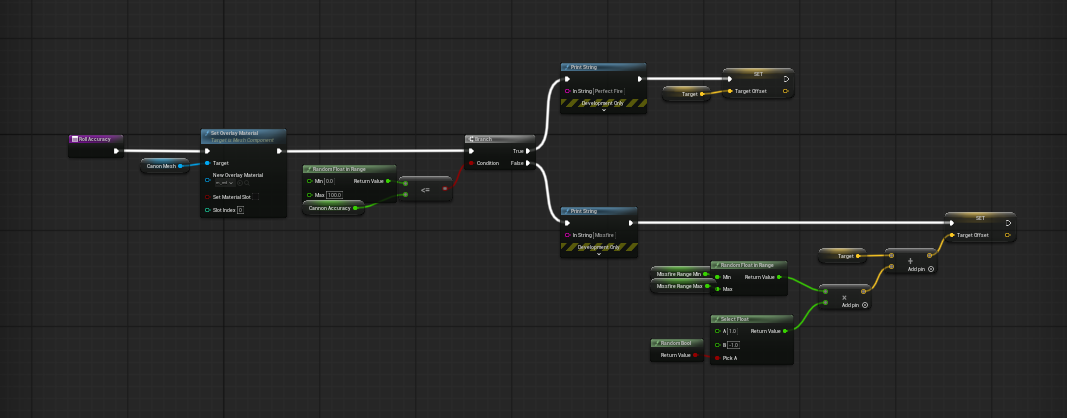The image size is (1067, 418).
Task: Click In String pin on Misfire Print String
Action: 568,235
